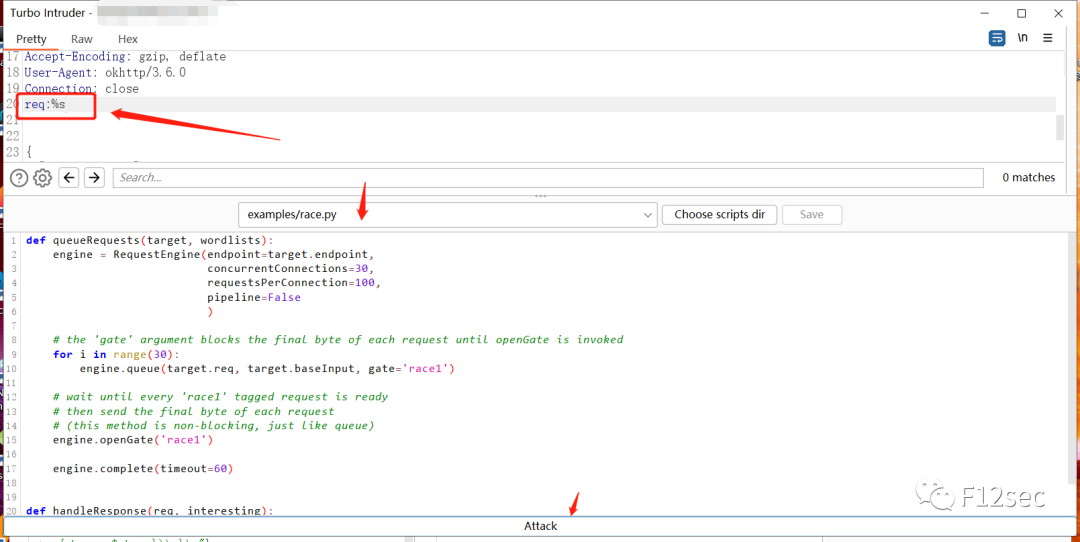Viewport: 1080px width, 542px height.
Task: Click the concurrentConnections=30 line
Action: tap(291, 269)
